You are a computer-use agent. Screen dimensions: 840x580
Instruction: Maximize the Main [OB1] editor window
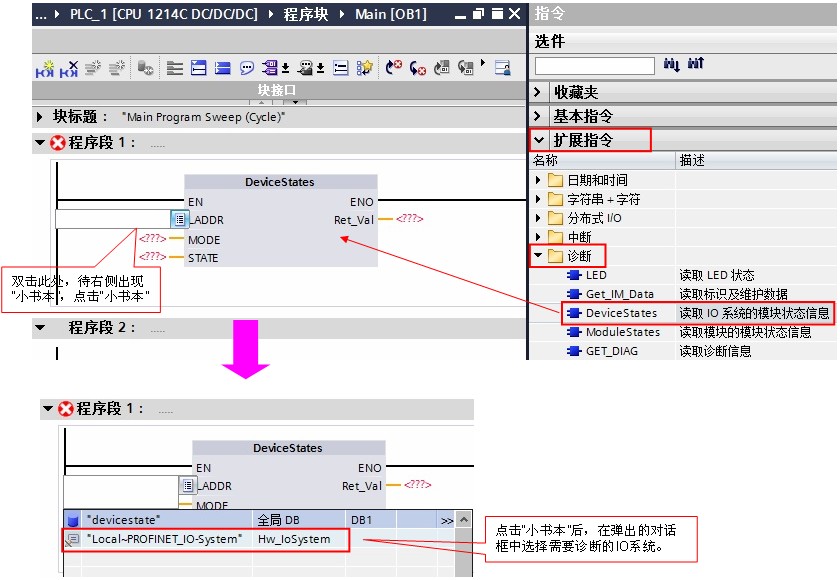(497, 14)
